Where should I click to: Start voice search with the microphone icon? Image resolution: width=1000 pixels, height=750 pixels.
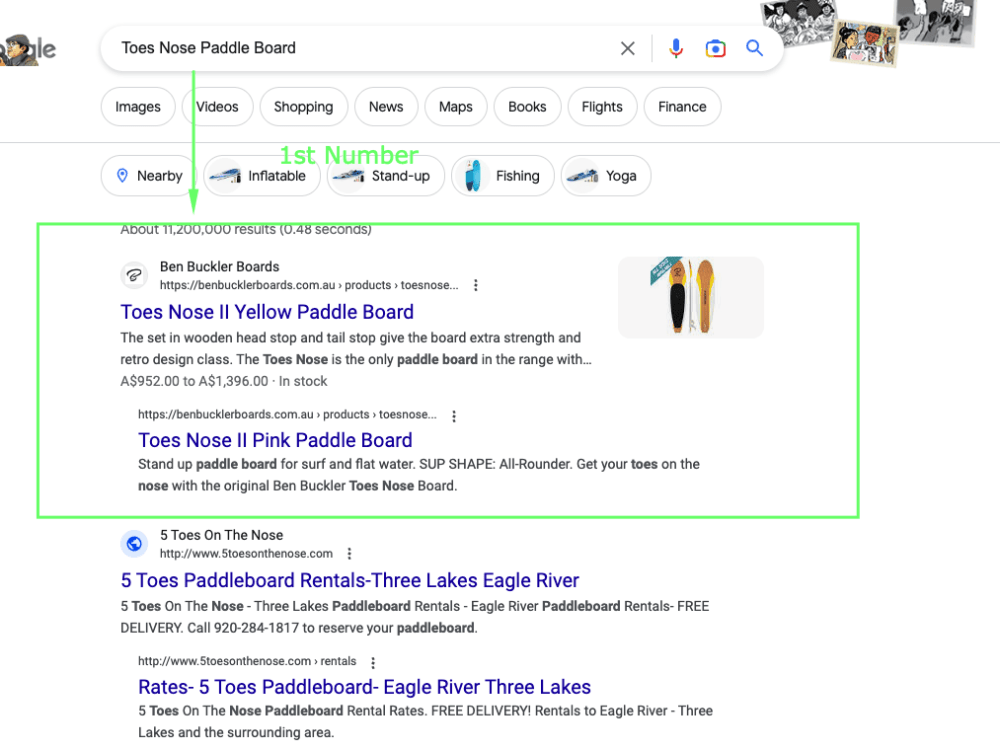point(676,48)
